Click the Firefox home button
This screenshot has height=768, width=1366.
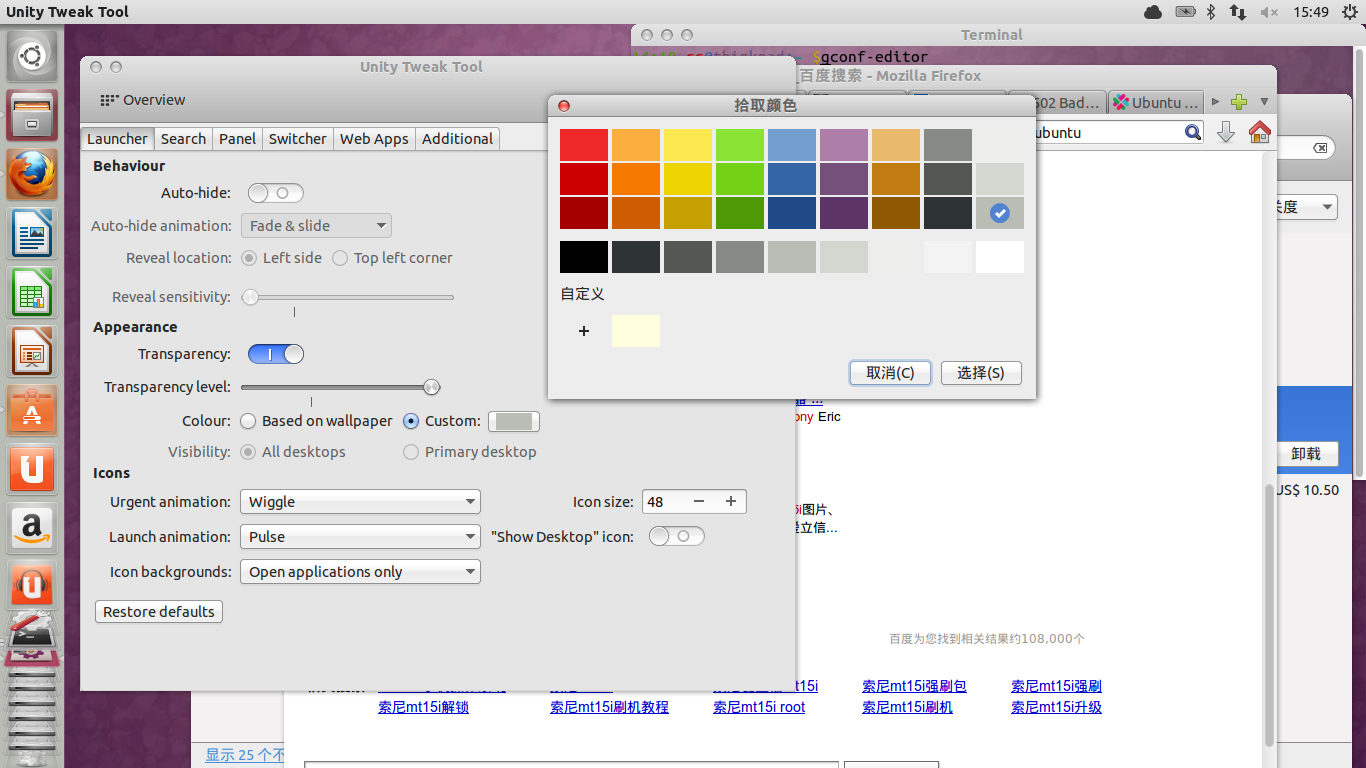[x=1259, y=132]
